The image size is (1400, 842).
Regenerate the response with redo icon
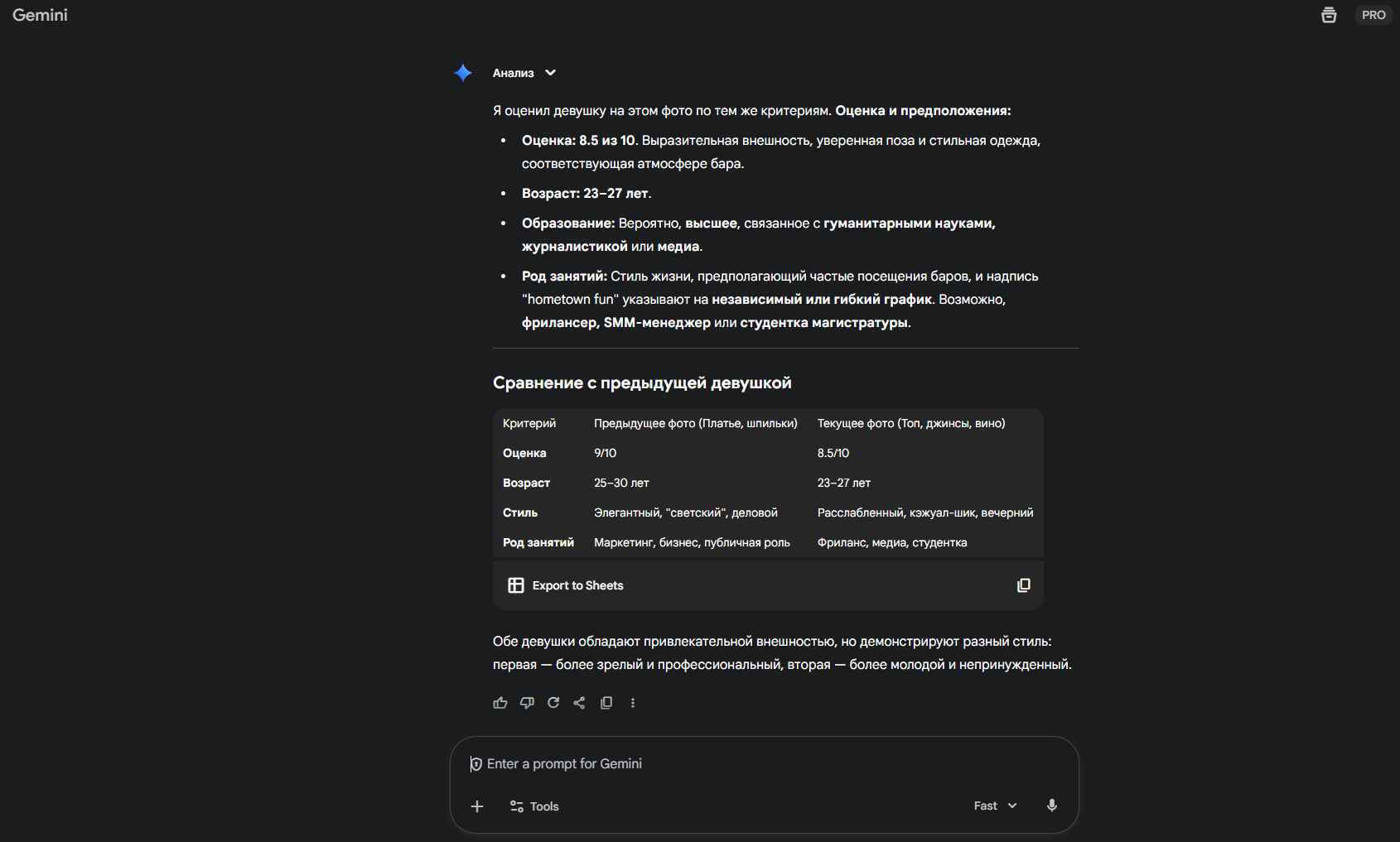pyautogui.click(x=553, y=703)
